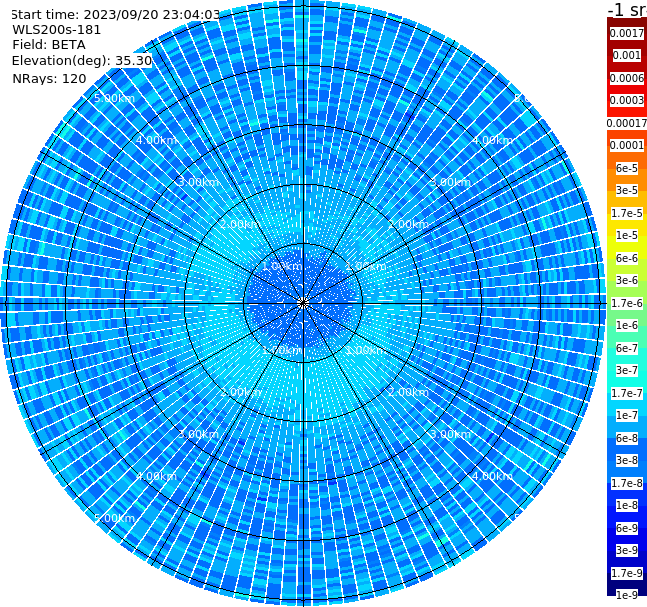Select the 3e-6 colorbar label

click(627, 281)
